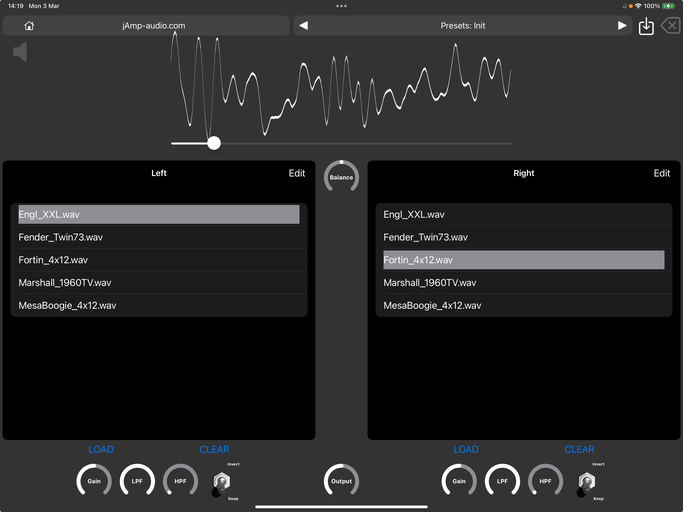Go to the next preset arrow
This screenshot has width=683, height=512.
622,26
